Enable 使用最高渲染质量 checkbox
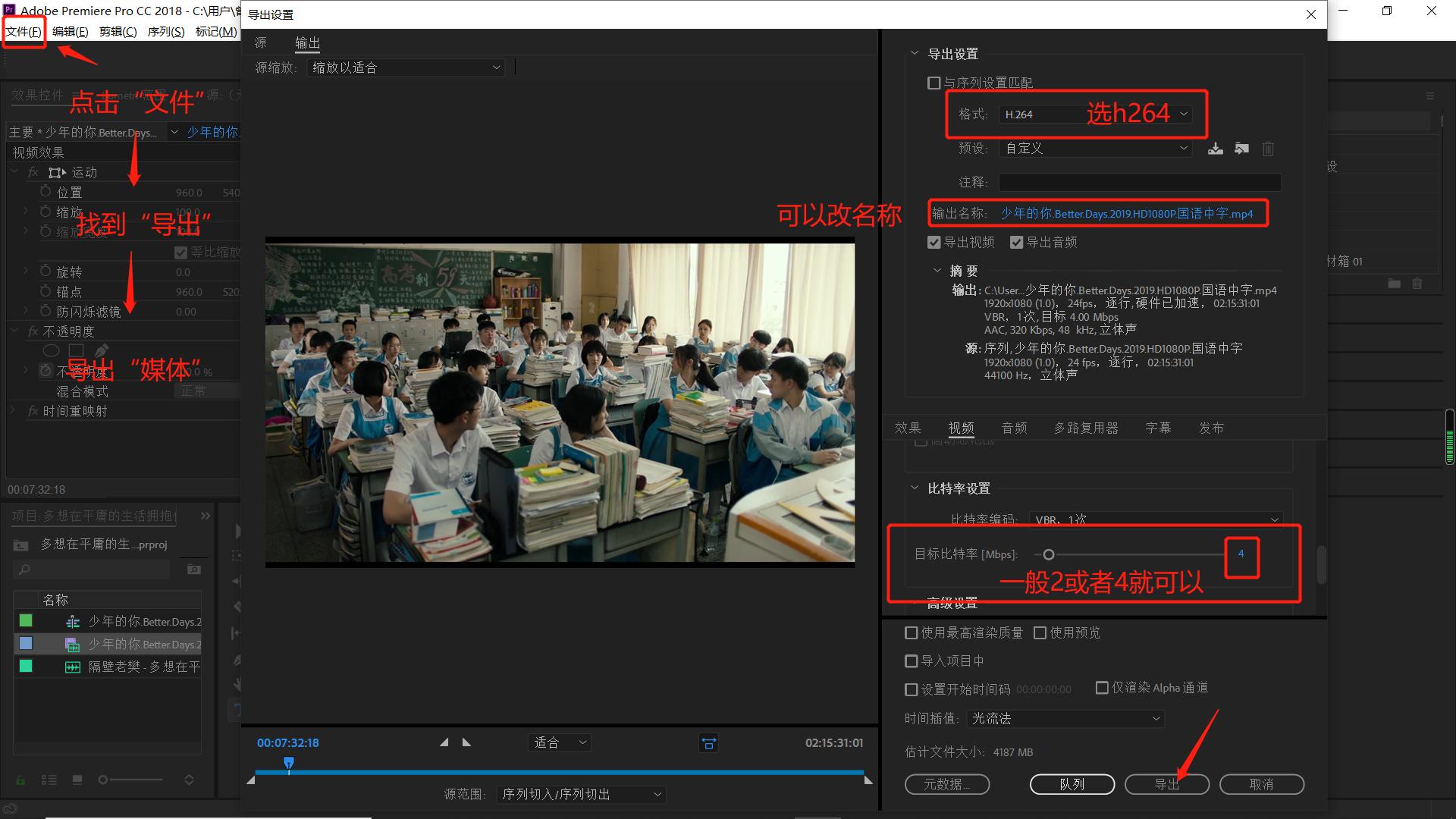 pyautogui.click(x=912, y=632)
